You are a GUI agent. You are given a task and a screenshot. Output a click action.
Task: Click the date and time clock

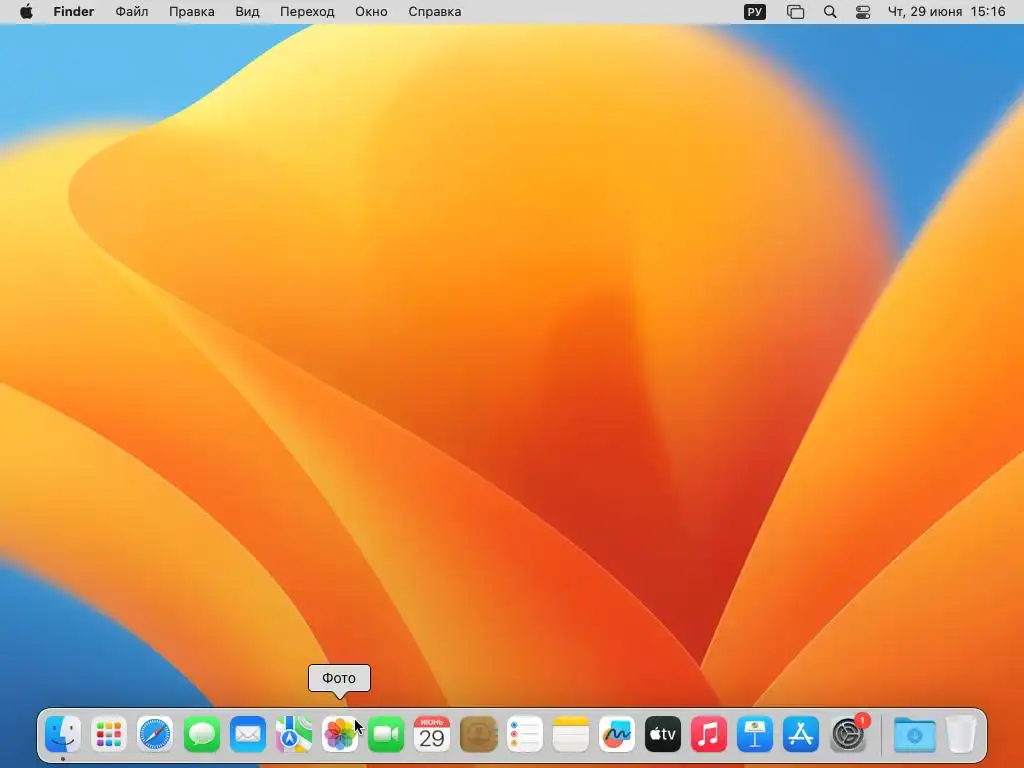click(x=946, y=12)
